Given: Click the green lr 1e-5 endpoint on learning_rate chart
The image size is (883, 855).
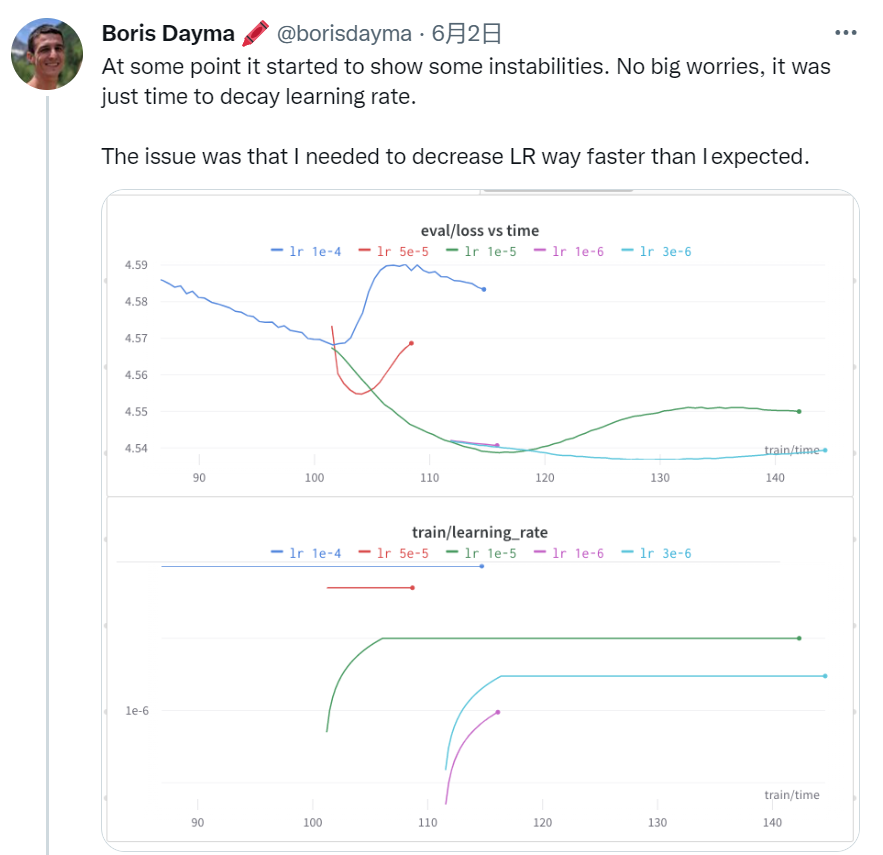Looking at the screenshot, I should click(800, 638).
